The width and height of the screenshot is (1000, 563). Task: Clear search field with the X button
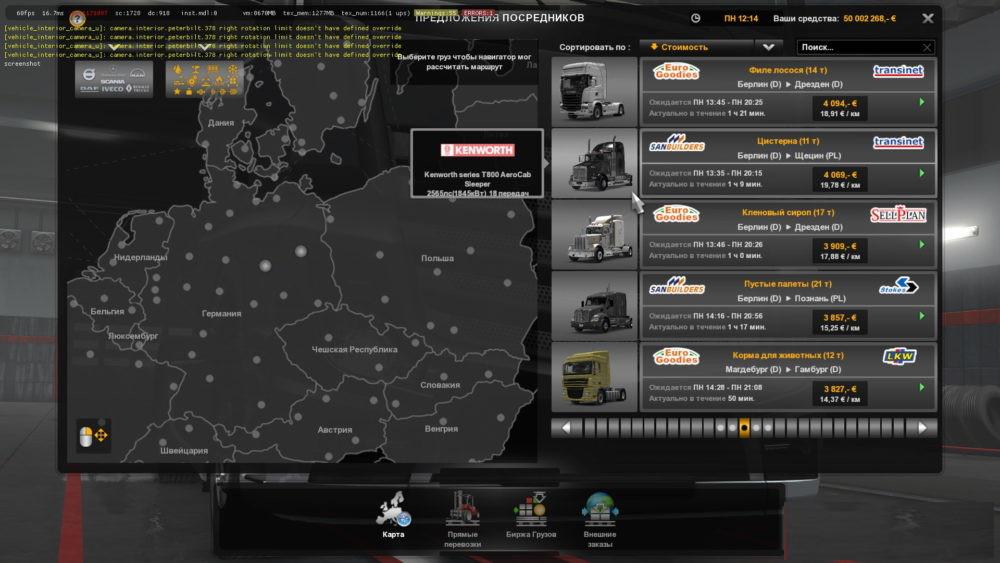click(x=927, y=47)
